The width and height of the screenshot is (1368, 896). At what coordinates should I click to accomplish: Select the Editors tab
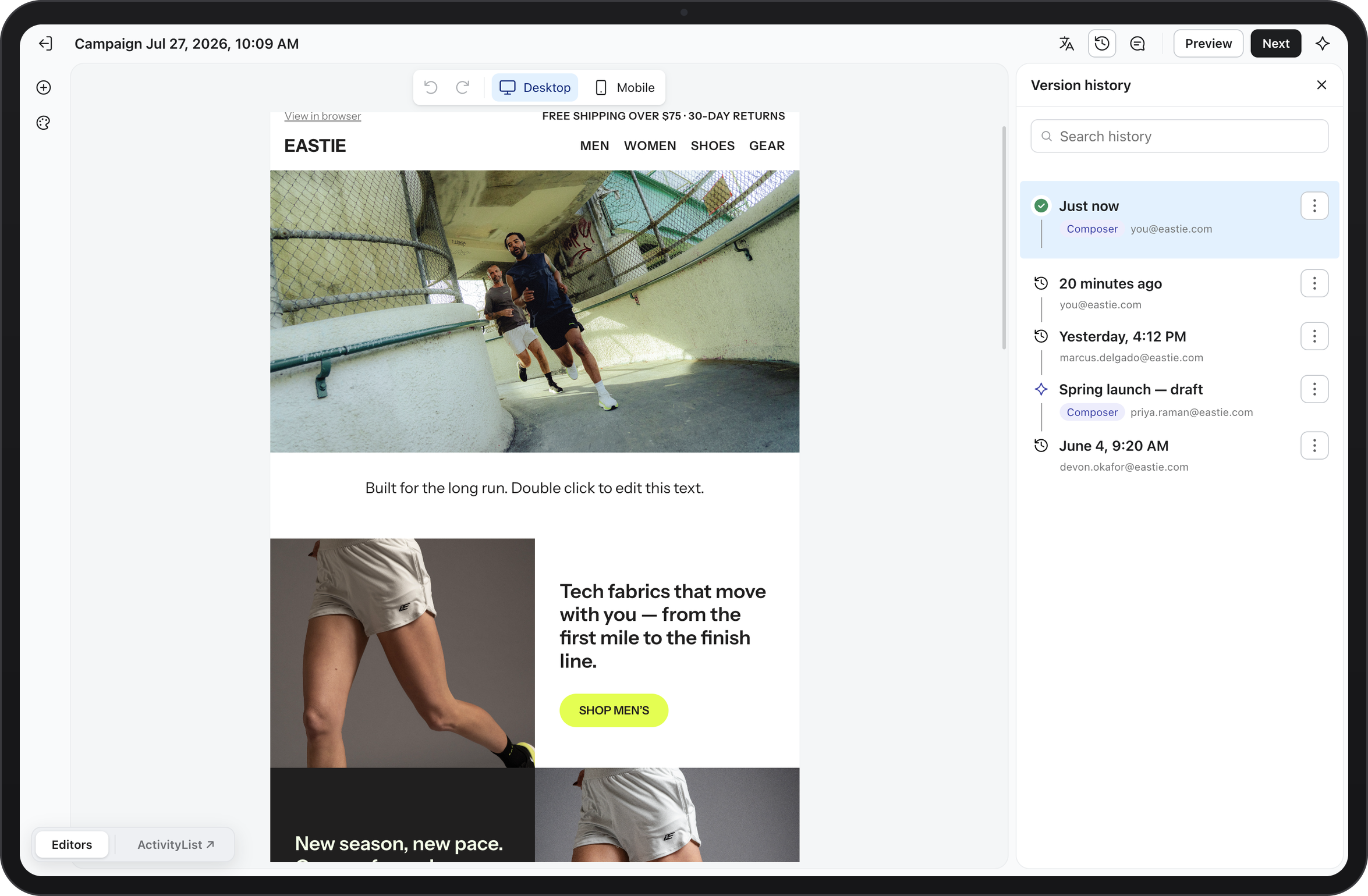pyautogui.click(x=72, y=844)
